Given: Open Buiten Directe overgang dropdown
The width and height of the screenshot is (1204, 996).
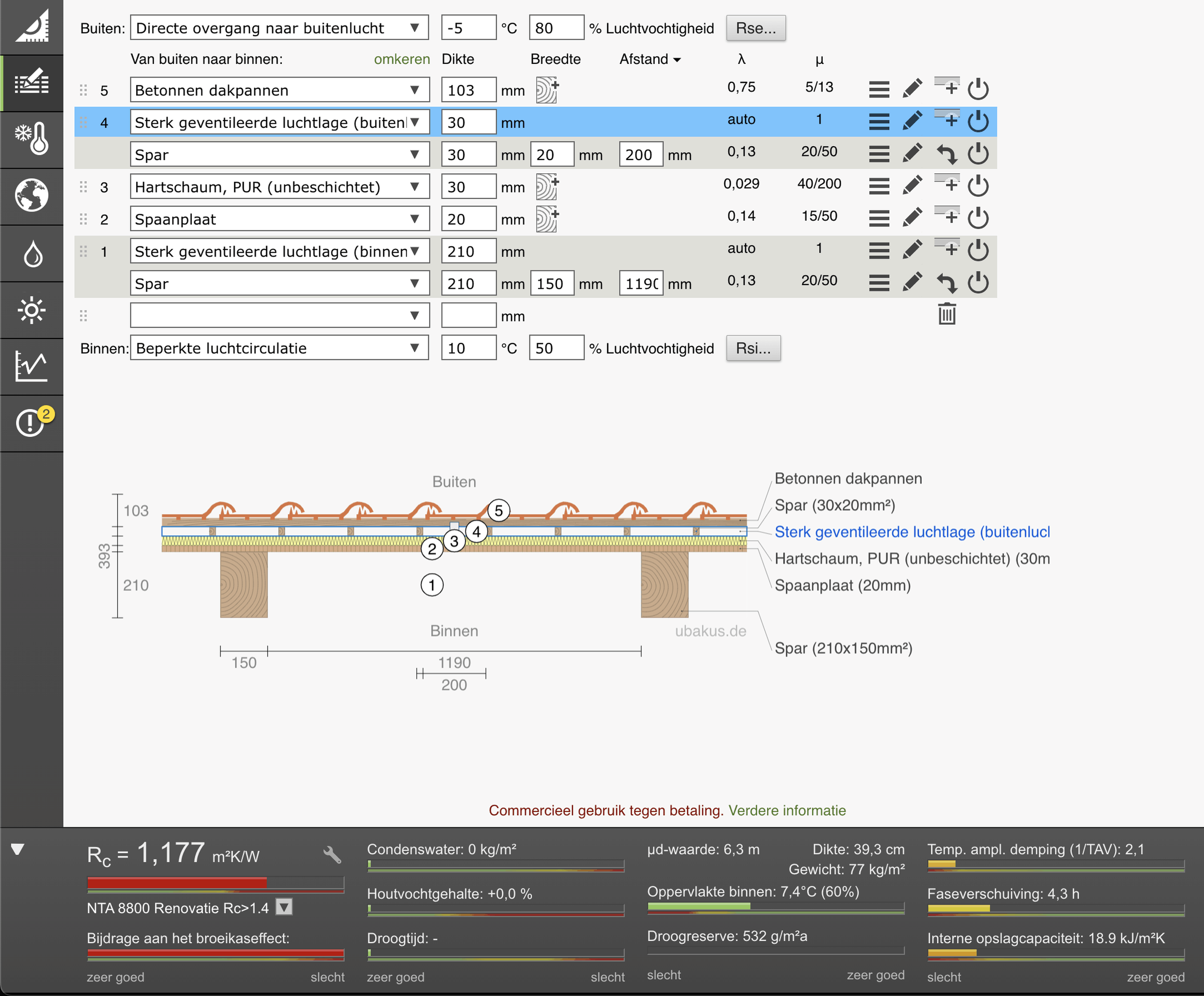Looking at the screenshot, I should click(x=279, y=28).
